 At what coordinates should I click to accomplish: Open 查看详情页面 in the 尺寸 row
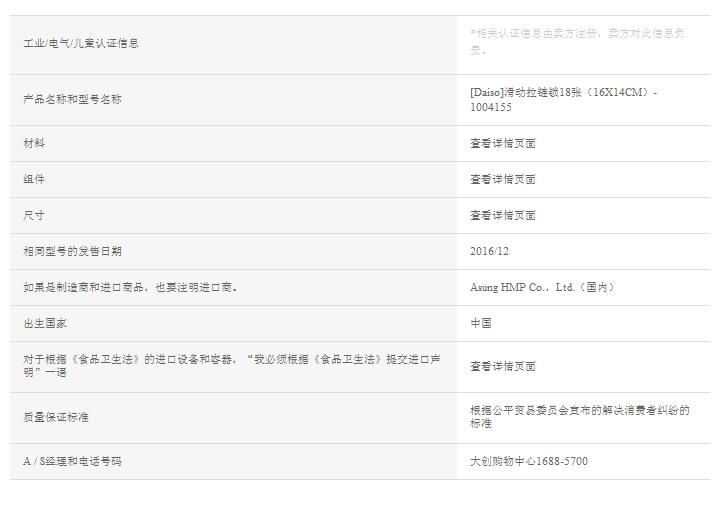503,215
